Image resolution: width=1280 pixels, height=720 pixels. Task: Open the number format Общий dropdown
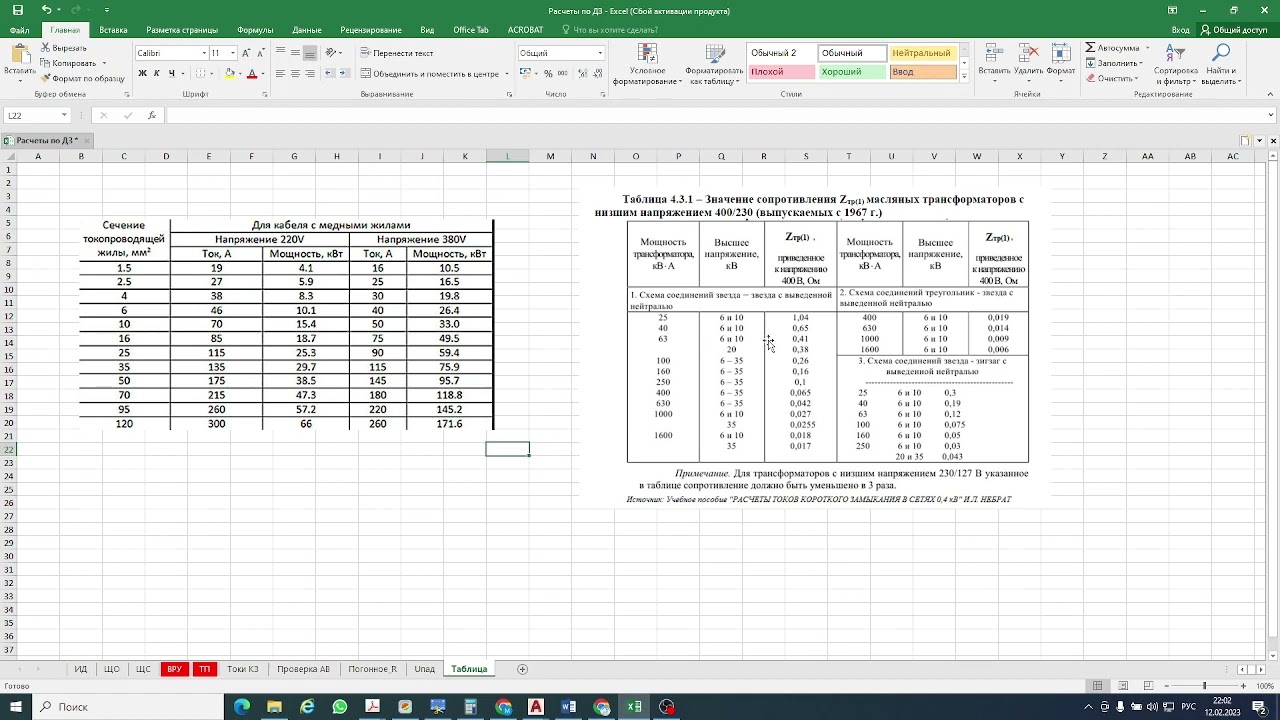click(x=600, y=53)
